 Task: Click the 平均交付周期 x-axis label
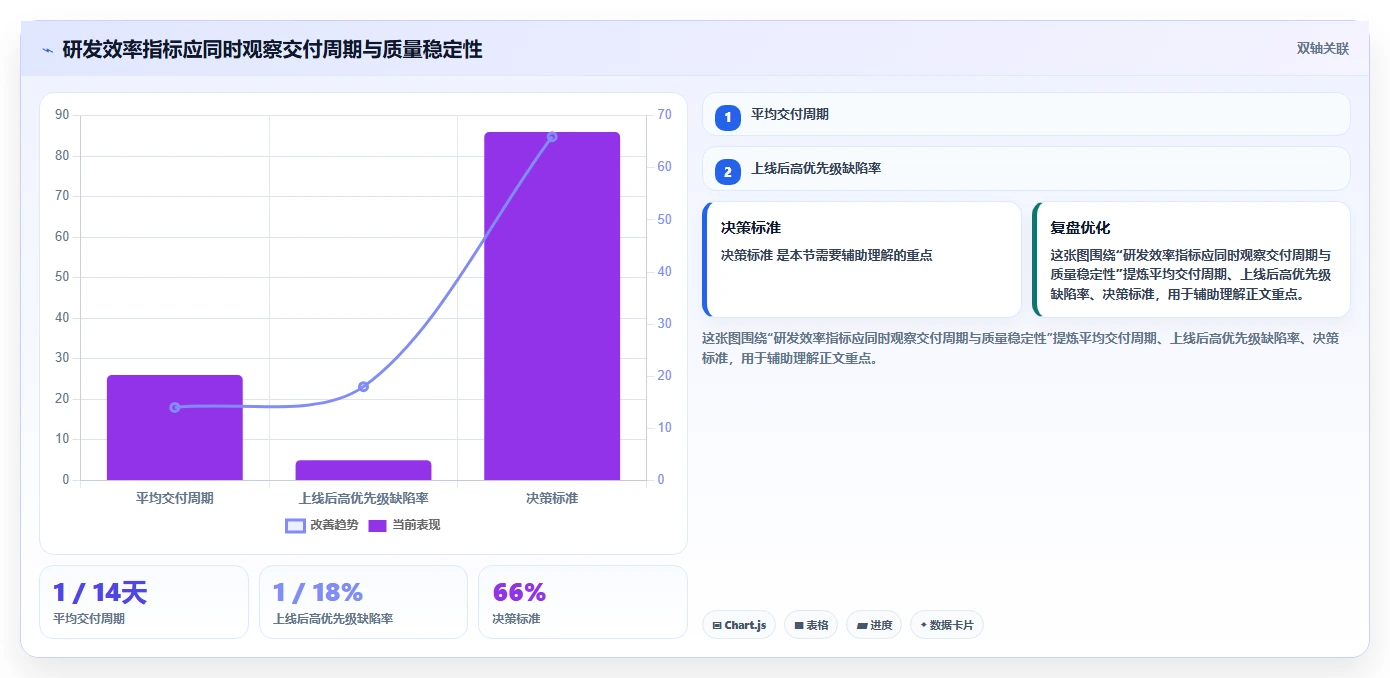click(175, 498)
